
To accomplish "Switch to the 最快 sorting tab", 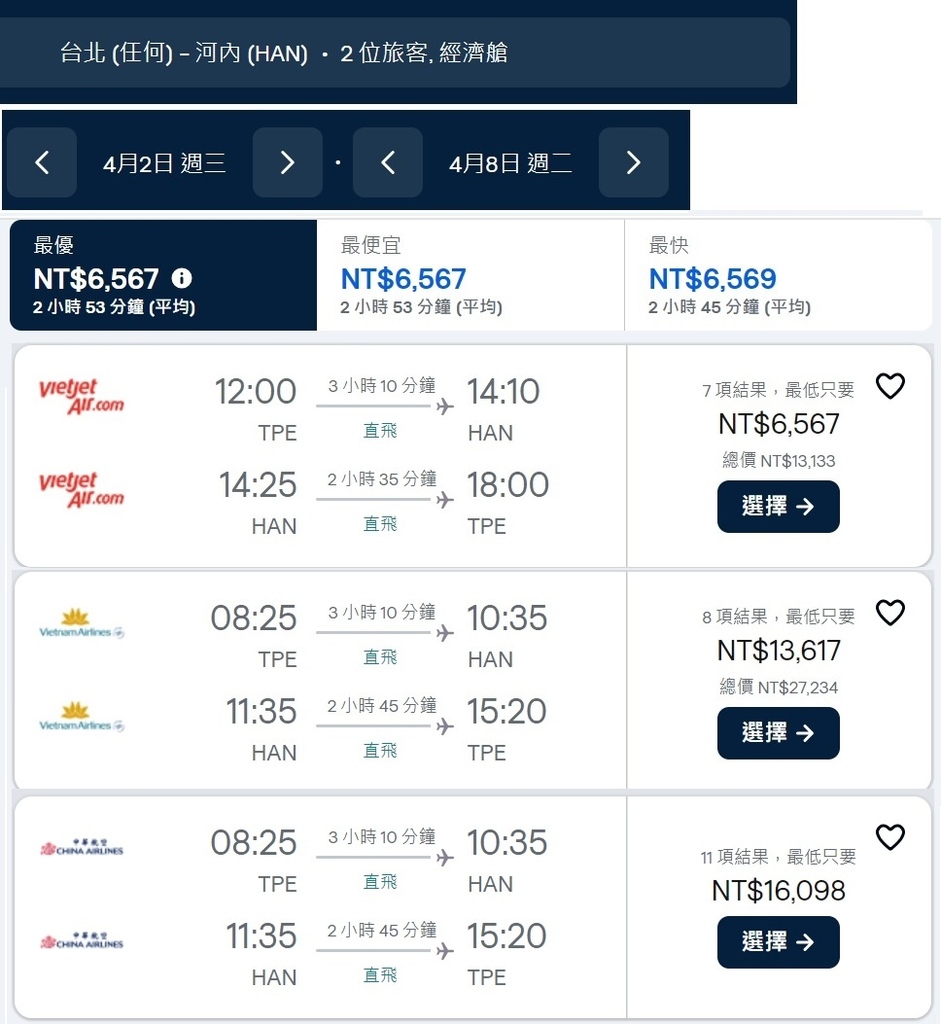I will [778, 275].
